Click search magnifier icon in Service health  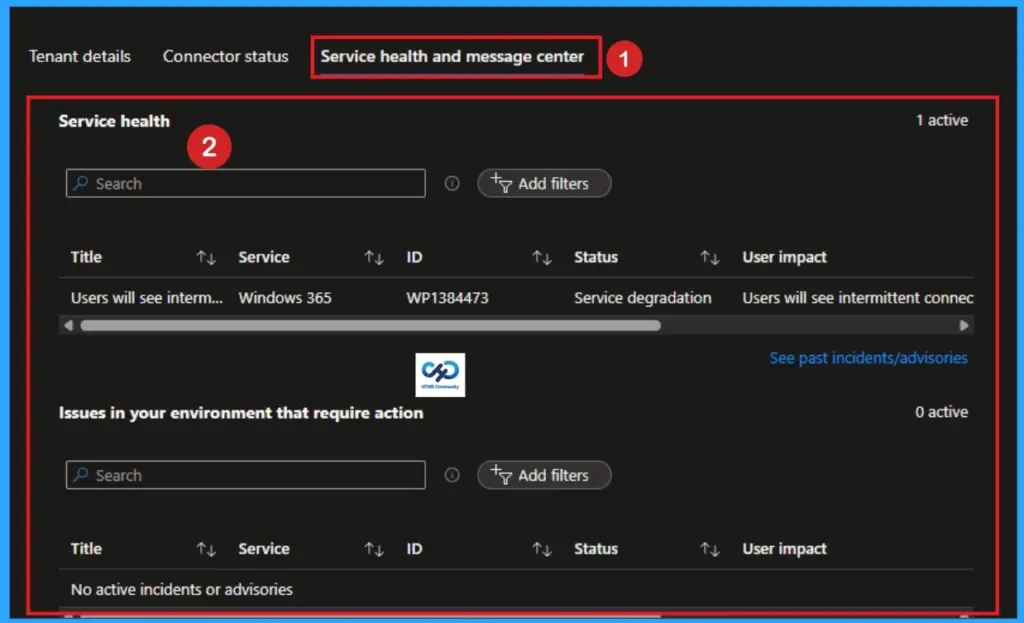[x=81, y=183]
